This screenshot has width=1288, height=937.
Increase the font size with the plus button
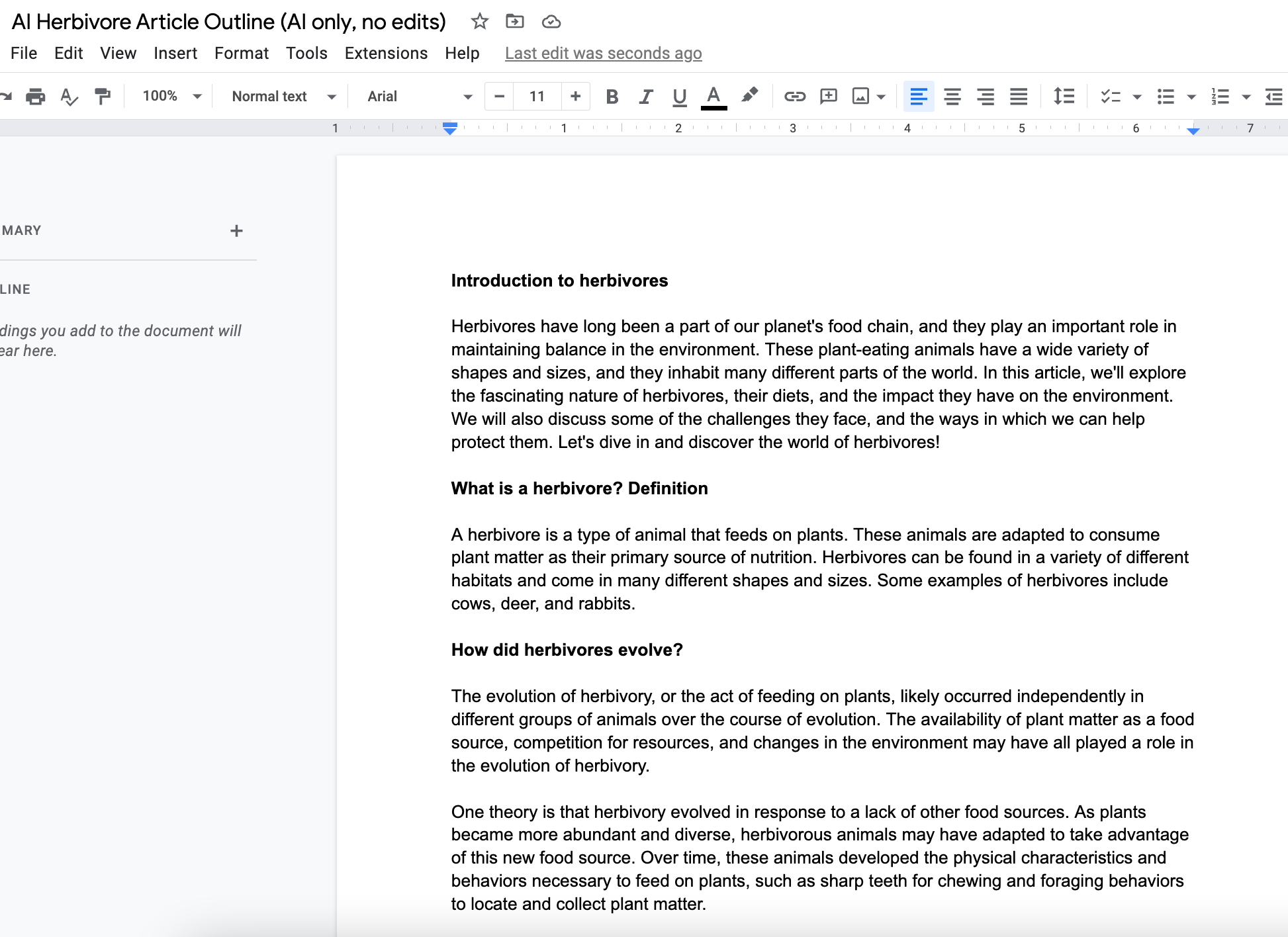(x=576, y=97)
